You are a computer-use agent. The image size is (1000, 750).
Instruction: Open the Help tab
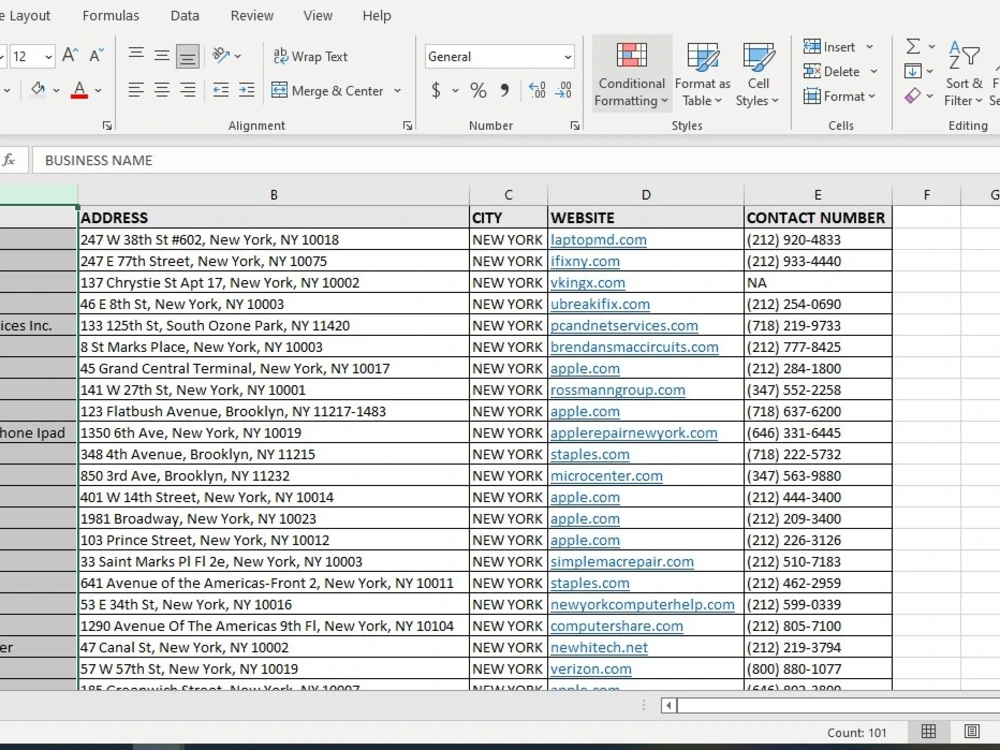[377, 15]
